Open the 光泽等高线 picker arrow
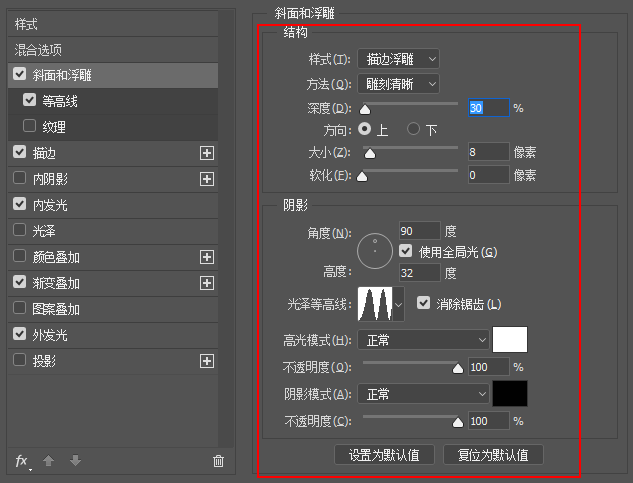 point(398,304)
